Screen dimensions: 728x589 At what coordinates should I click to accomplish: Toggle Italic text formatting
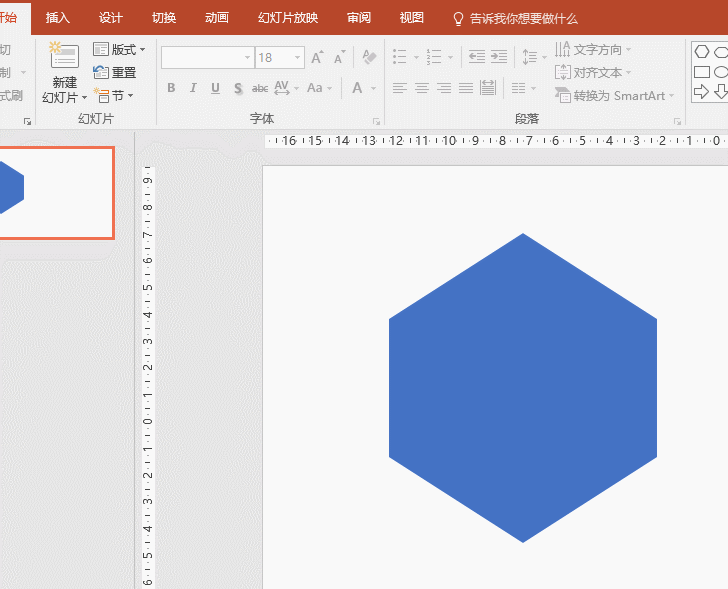pos(193,88)
